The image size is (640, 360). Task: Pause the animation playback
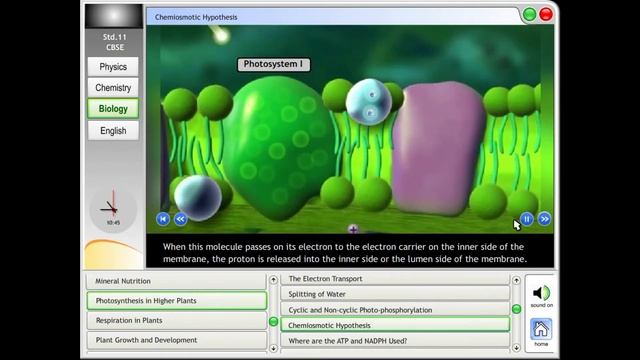pyautogui.click(x=527, y=219)
